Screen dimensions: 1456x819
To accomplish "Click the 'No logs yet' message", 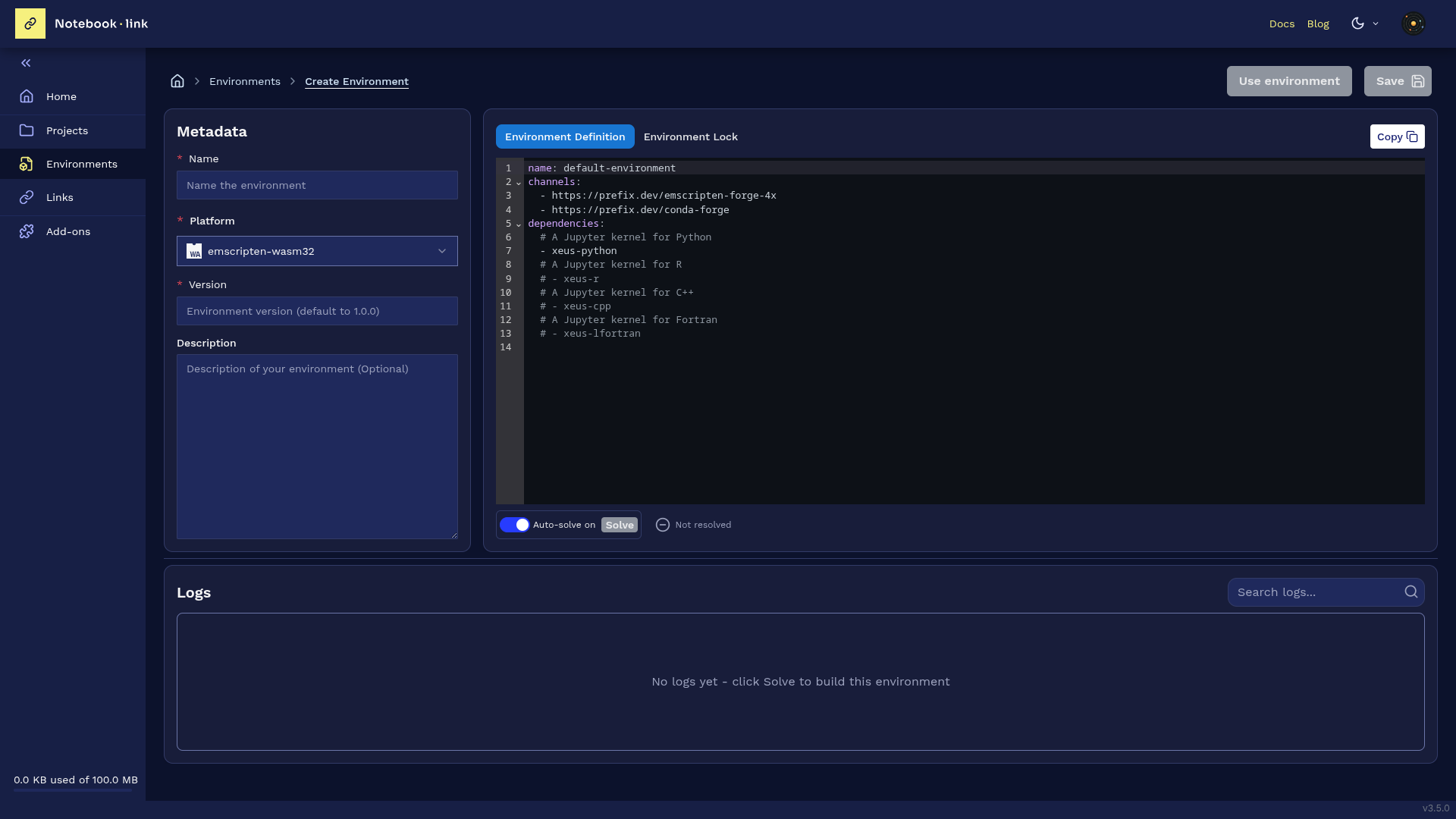I will pos(801,682).
